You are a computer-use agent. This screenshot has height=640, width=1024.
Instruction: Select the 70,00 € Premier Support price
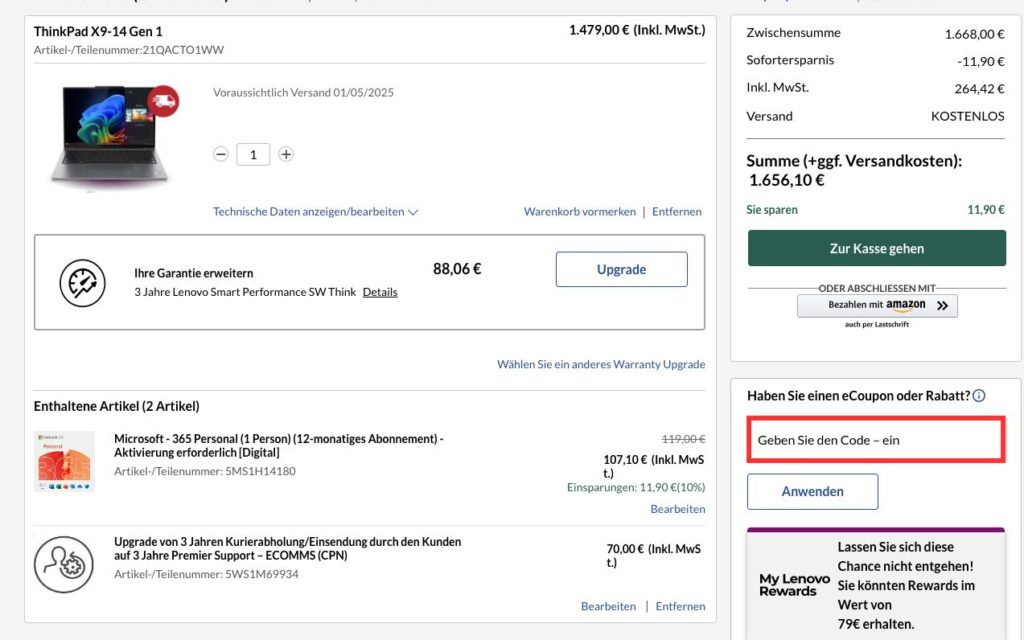pyautogui.click(x=625, y=549)
